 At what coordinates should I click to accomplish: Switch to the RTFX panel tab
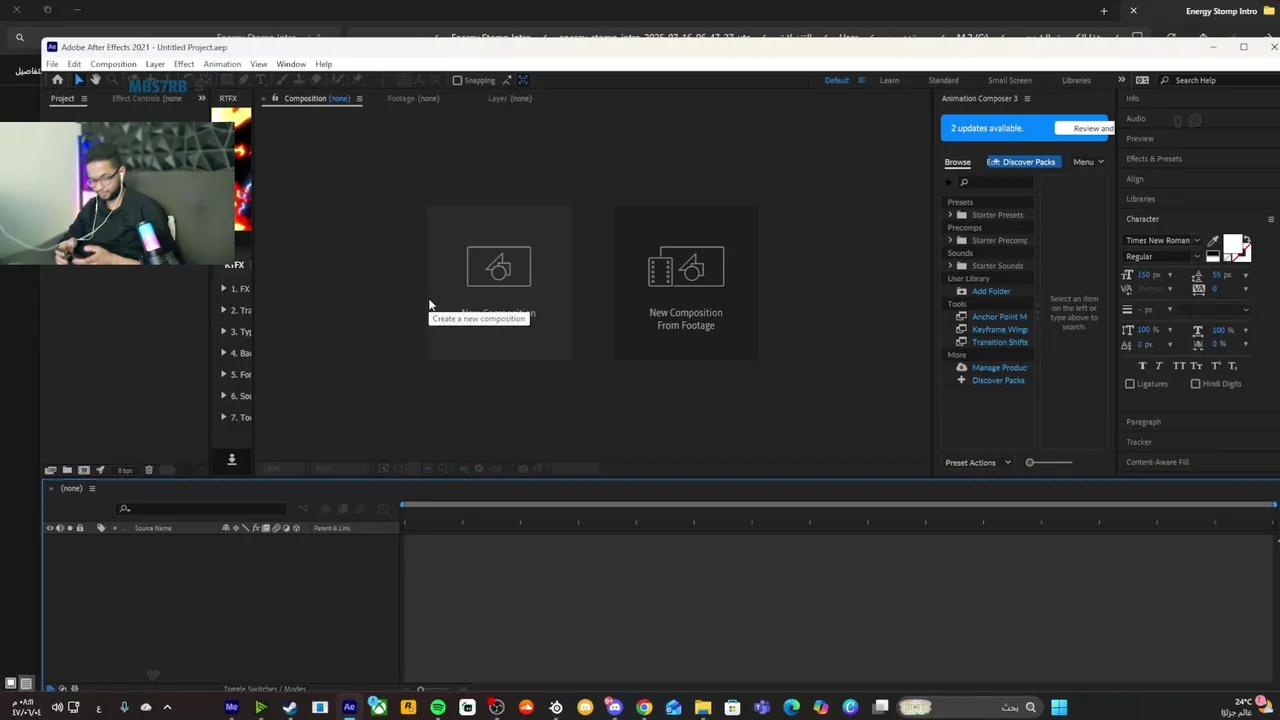(228, 99)
